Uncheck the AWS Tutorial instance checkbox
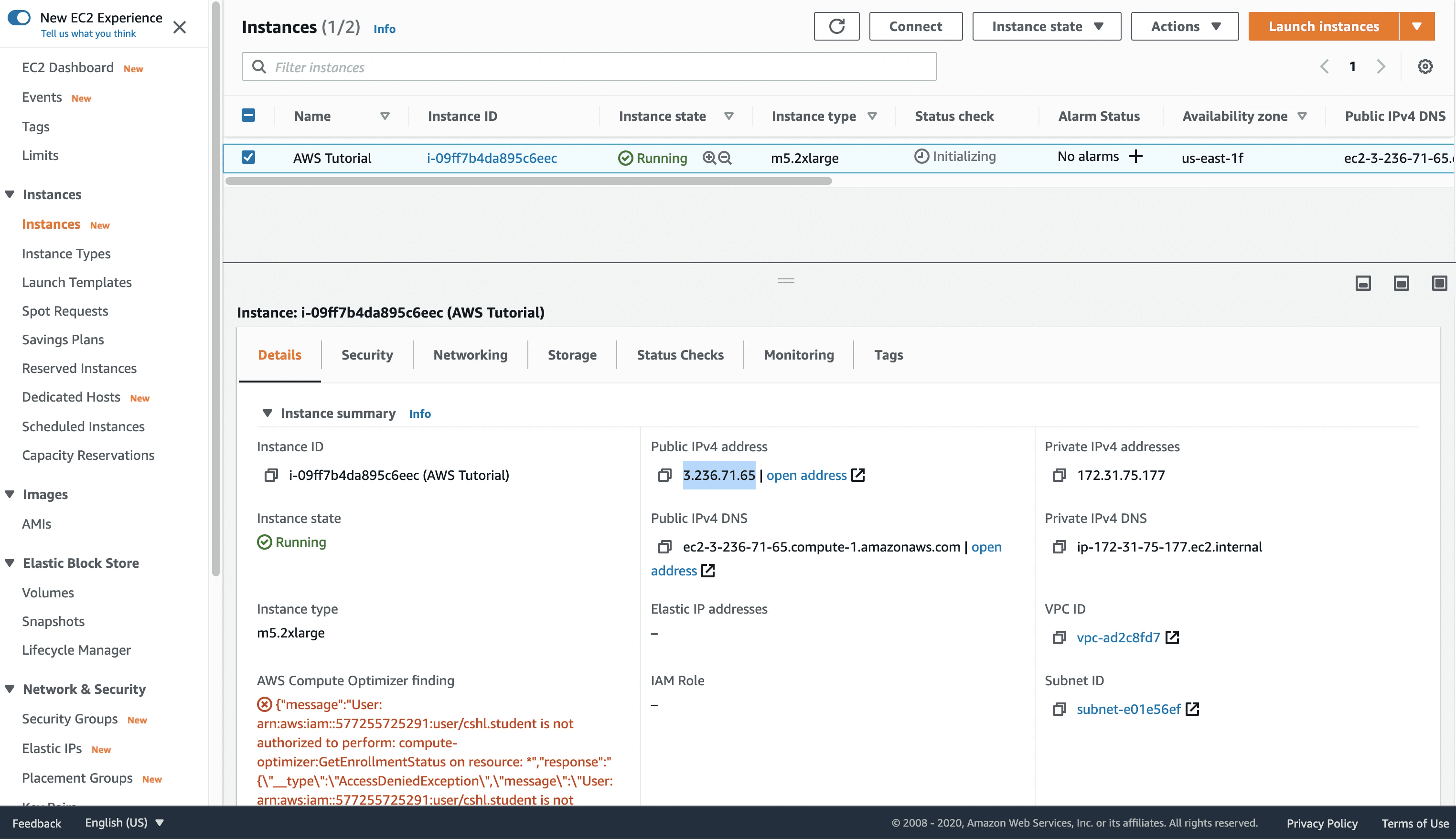1456x839 pixels. pyautogui.click(x=248, y=157)
